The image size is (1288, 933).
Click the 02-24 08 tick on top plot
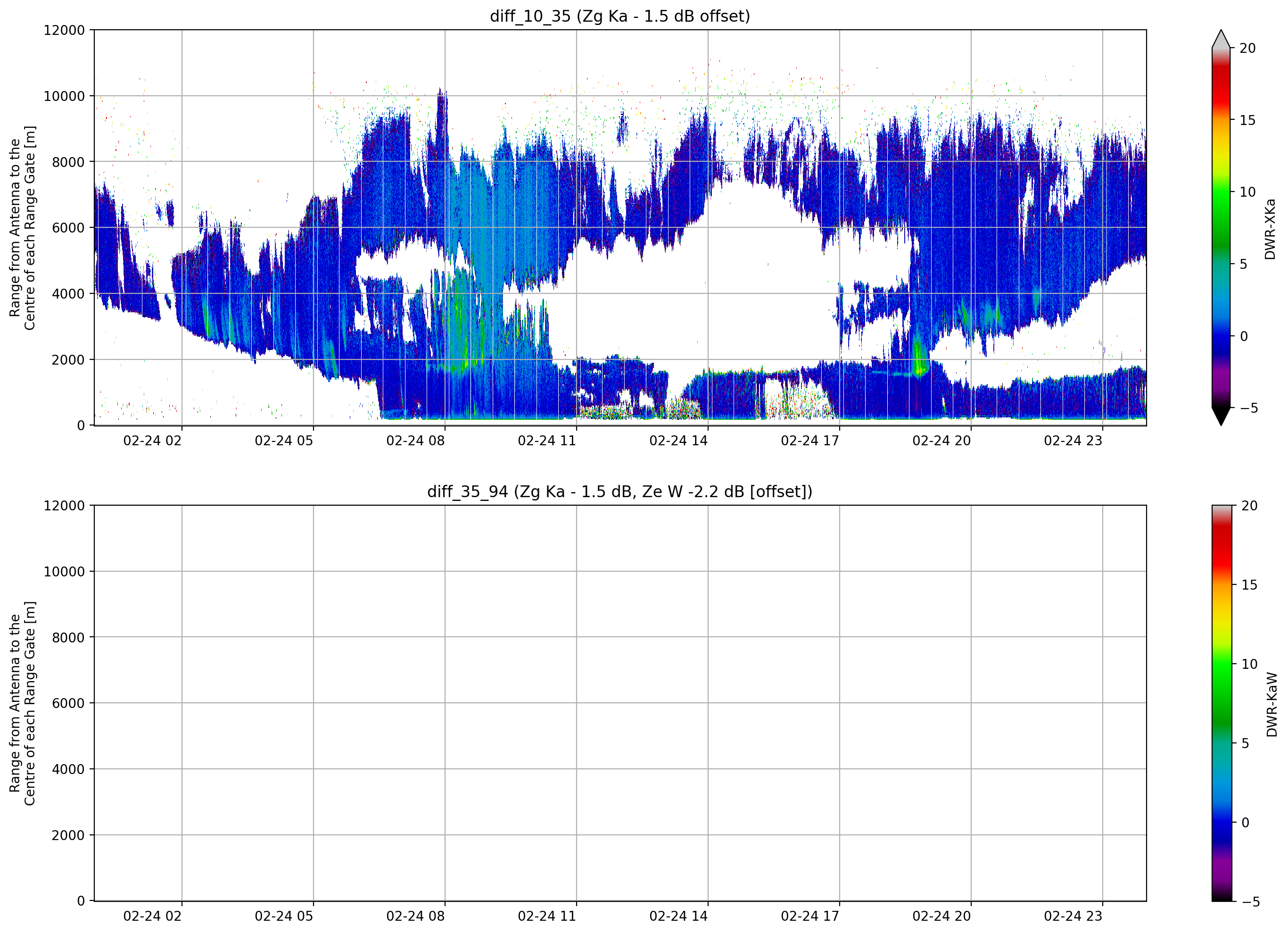[x=415, y=441]
